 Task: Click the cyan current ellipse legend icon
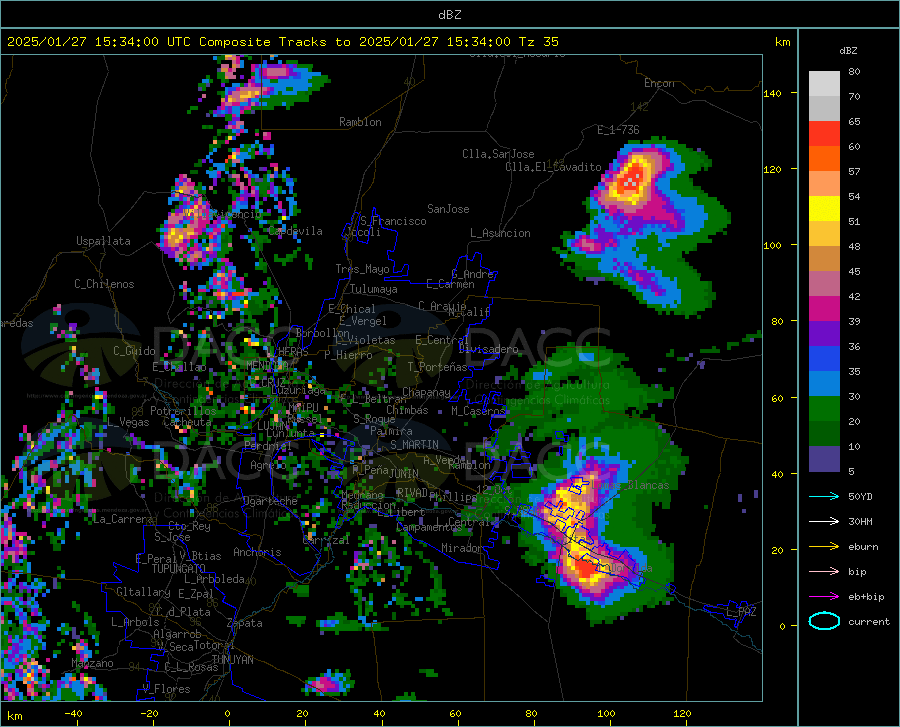tap(824, 621)
